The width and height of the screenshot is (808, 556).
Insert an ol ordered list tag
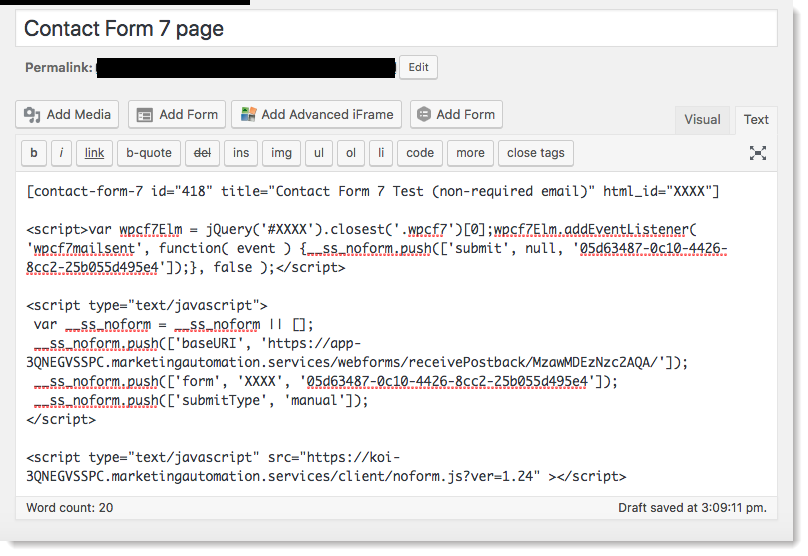351,153
